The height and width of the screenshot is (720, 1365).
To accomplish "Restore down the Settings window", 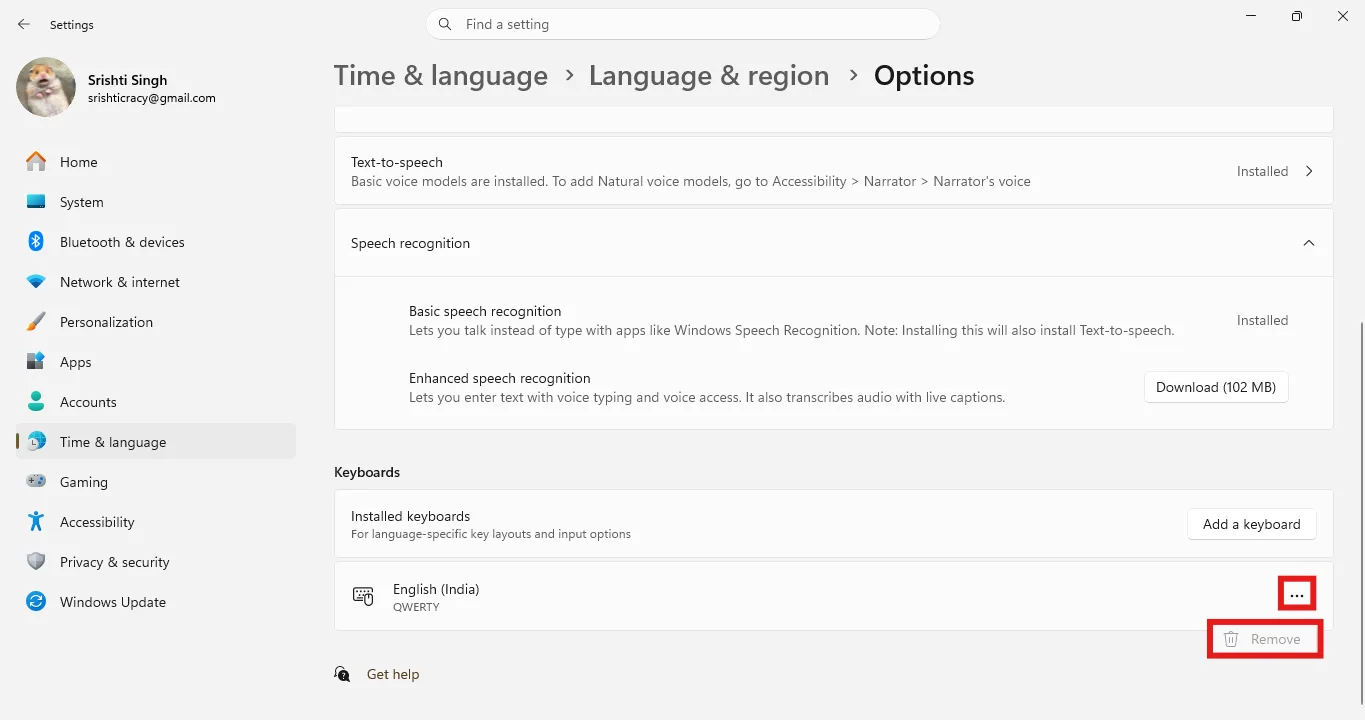I will (x=1297, y=16).
